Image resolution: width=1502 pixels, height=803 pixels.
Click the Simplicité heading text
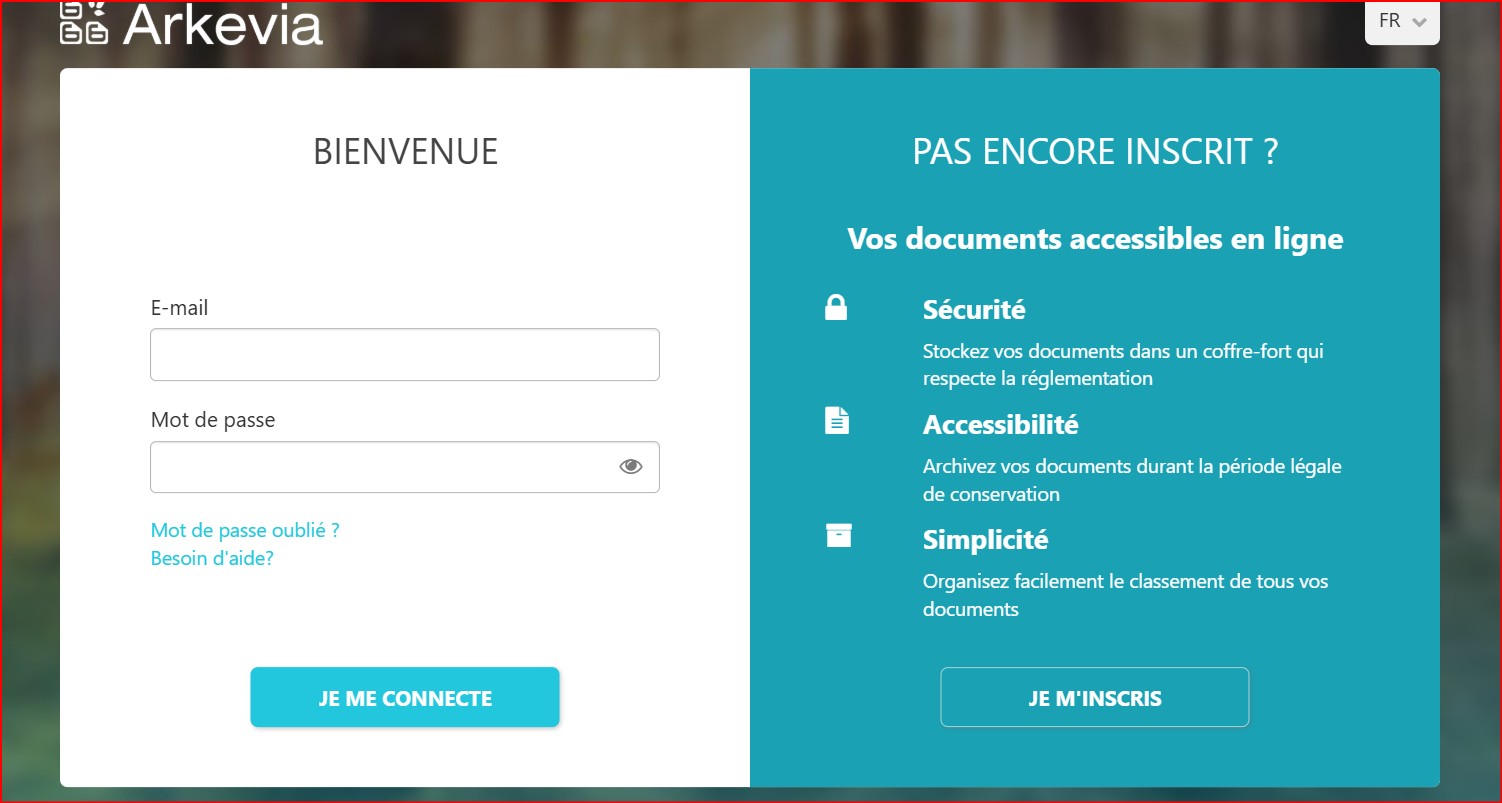984,539
